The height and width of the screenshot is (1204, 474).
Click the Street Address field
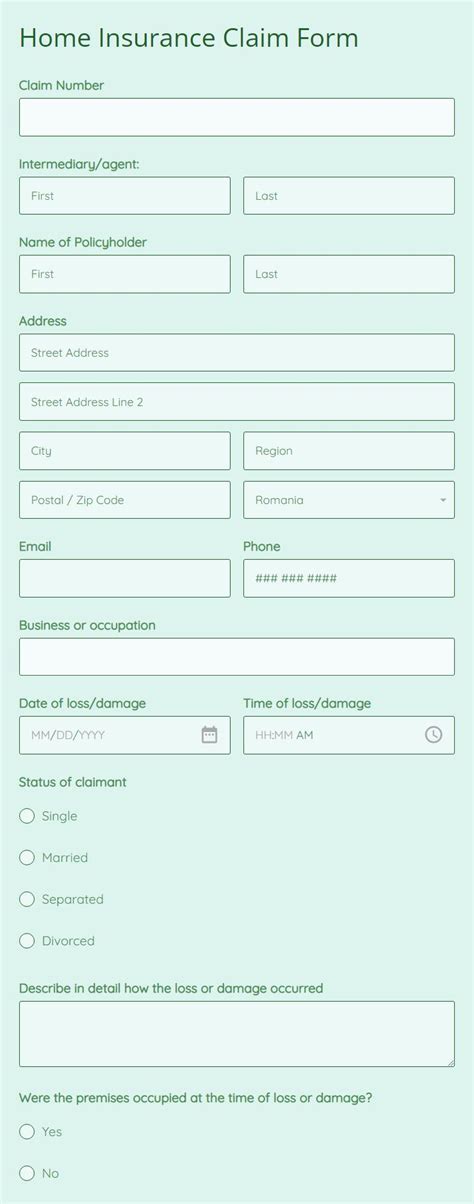tap(237, 353)
